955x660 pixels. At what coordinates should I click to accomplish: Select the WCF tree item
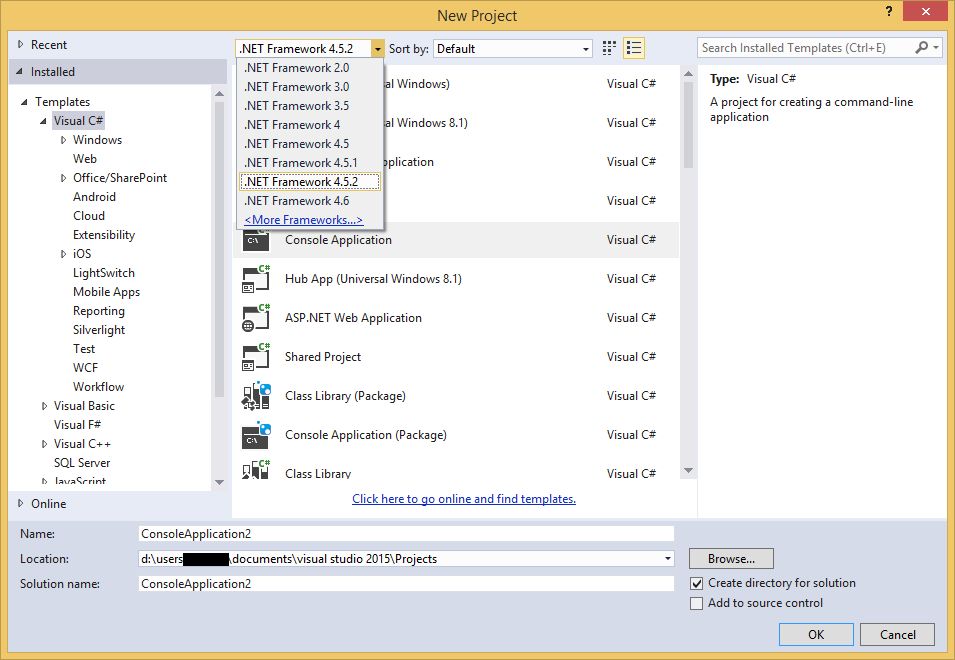(x=85, y=368)
